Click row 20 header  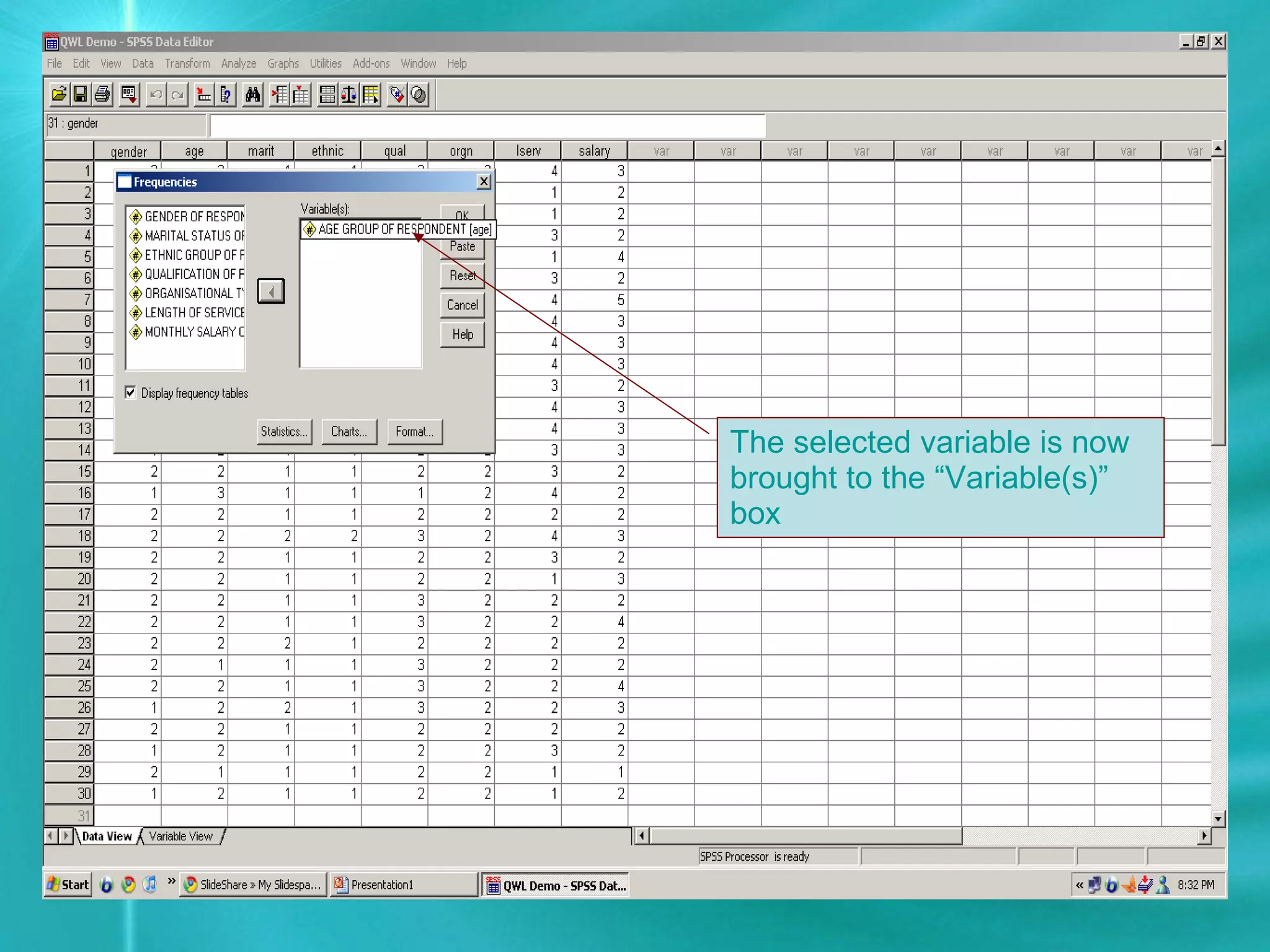[69, 579]
